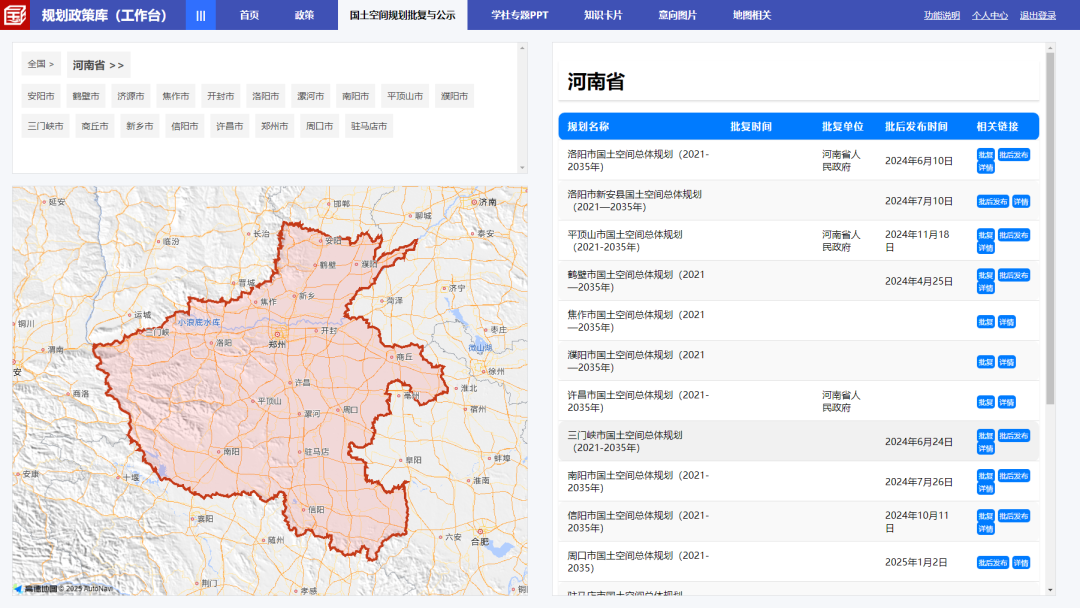The height and width of the screenshot is (608, 1080).
Task: Select the 三门峡市 city tag
Action: pyautogui.click(x=45, y=126)
